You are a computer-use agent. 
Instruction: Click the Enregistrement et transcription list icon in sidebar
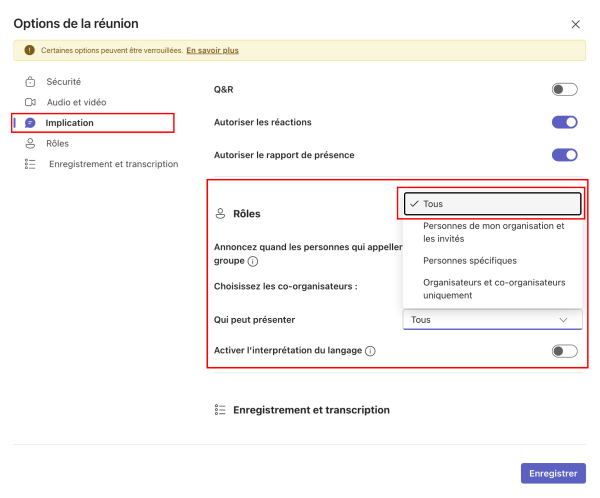coord(30,164)
